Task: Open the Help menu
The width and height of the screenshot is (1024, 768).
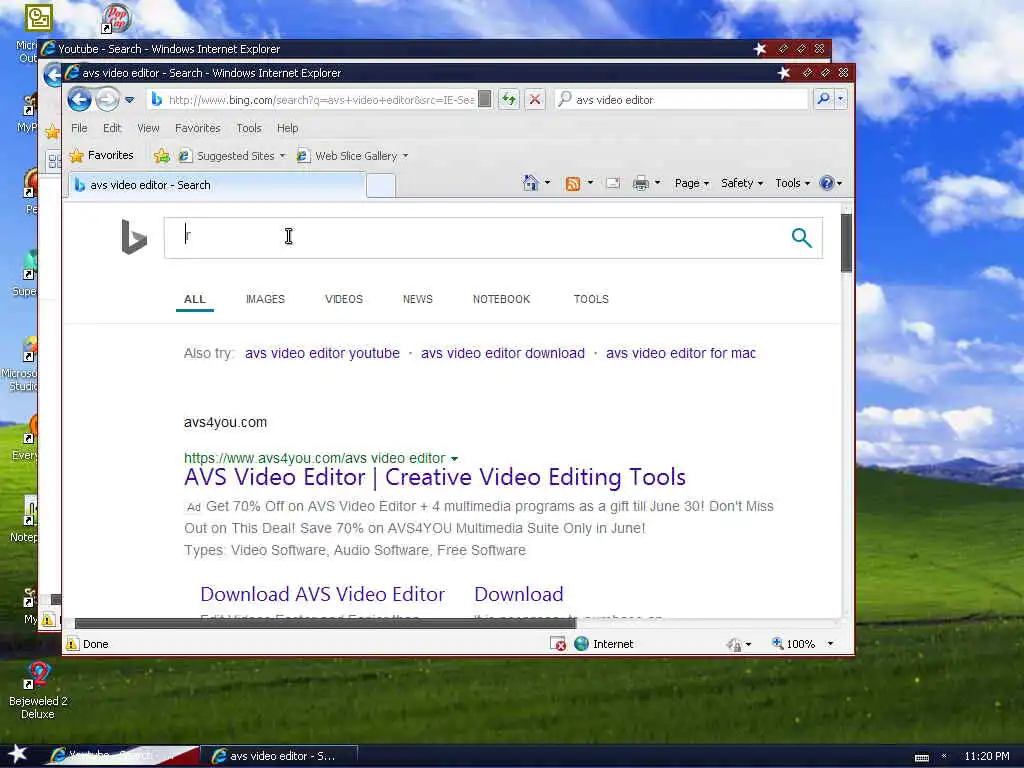Action: (x=287, y=128)
